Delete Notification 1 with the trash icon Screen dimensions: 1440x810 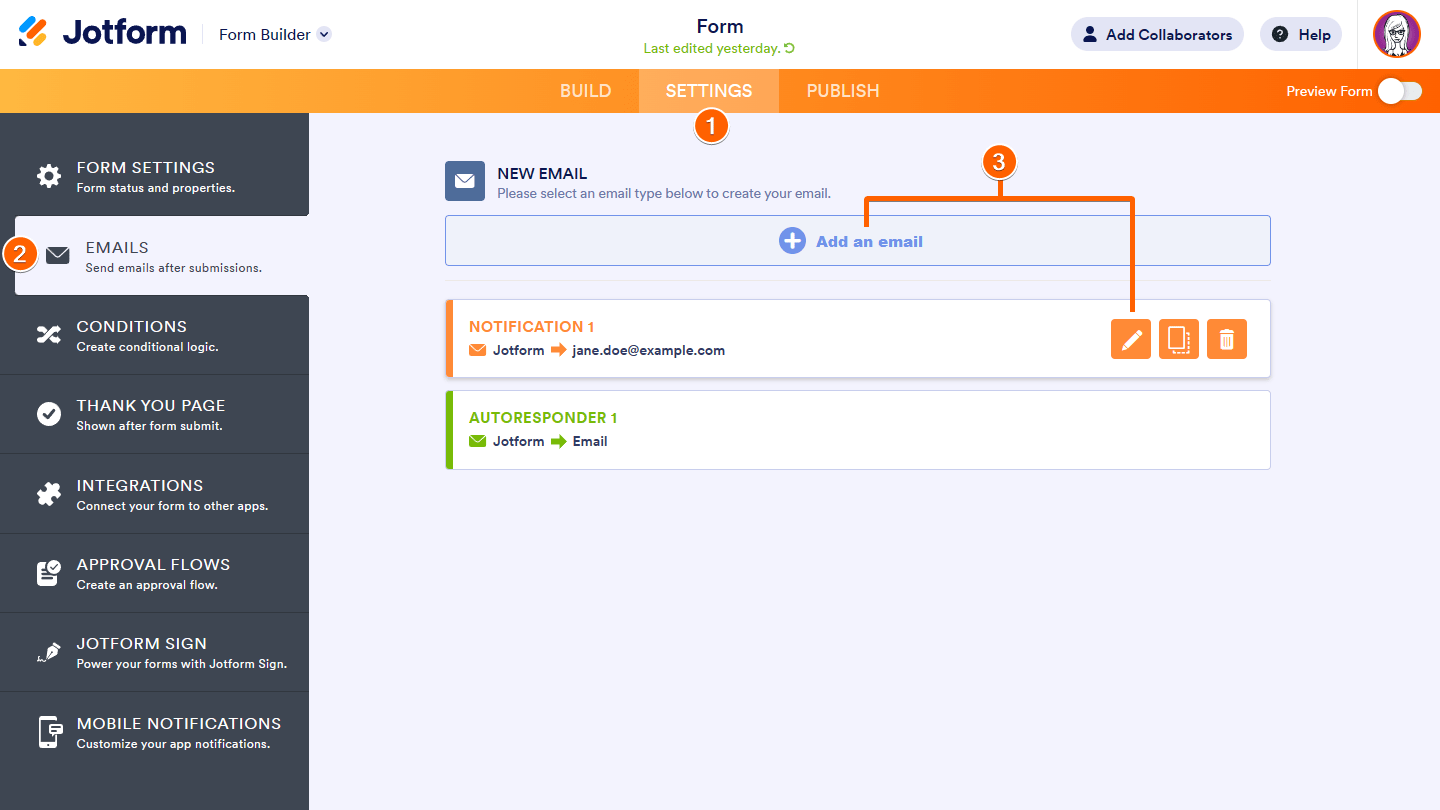pos(1227,339)
